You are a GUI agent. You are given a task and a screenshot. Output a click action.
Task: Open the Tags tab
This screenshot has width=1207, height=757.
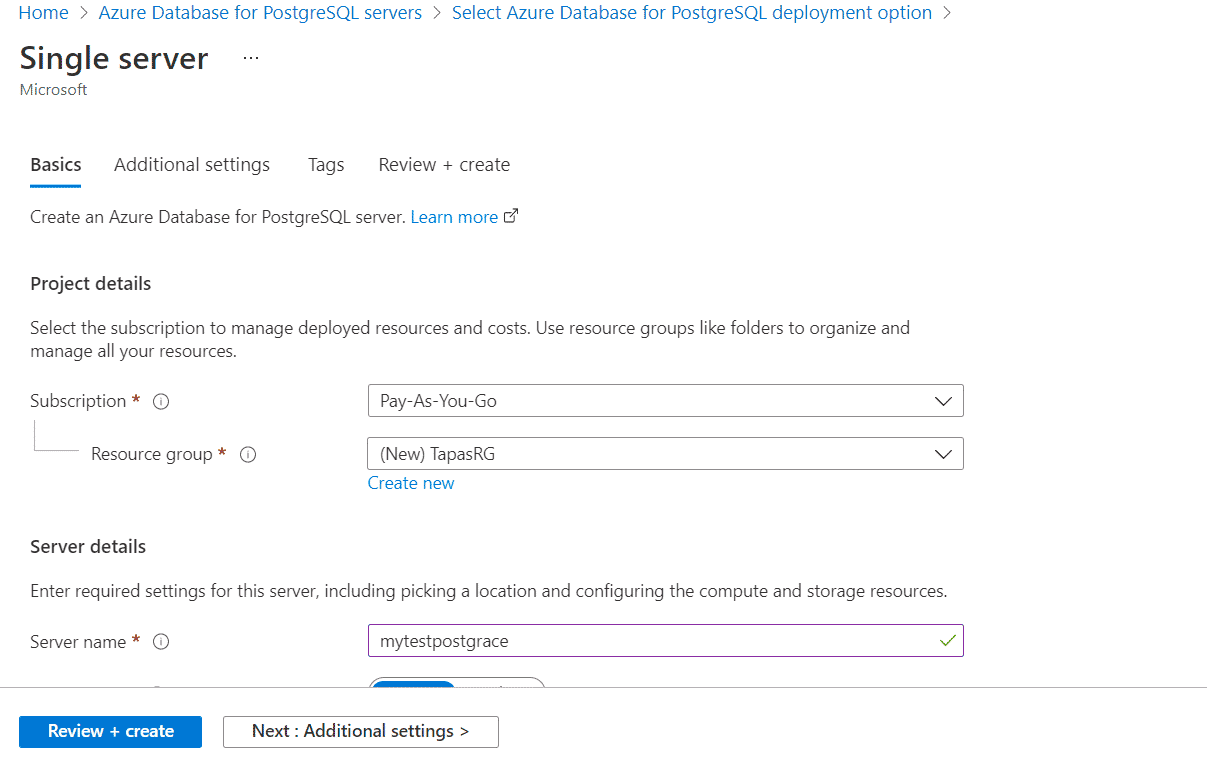coord(325,164)
